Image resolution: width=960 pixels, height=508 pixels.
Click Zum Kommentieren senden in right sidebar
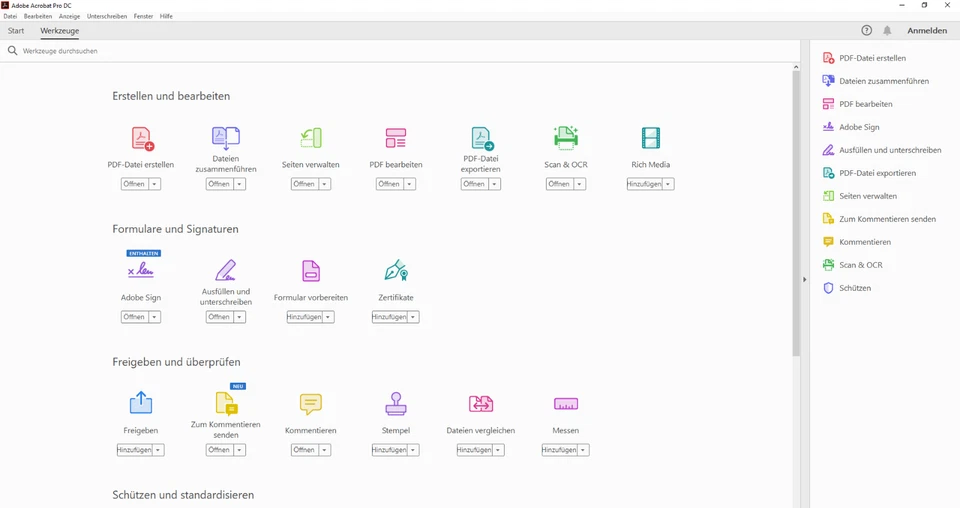[x=879, y=219]
